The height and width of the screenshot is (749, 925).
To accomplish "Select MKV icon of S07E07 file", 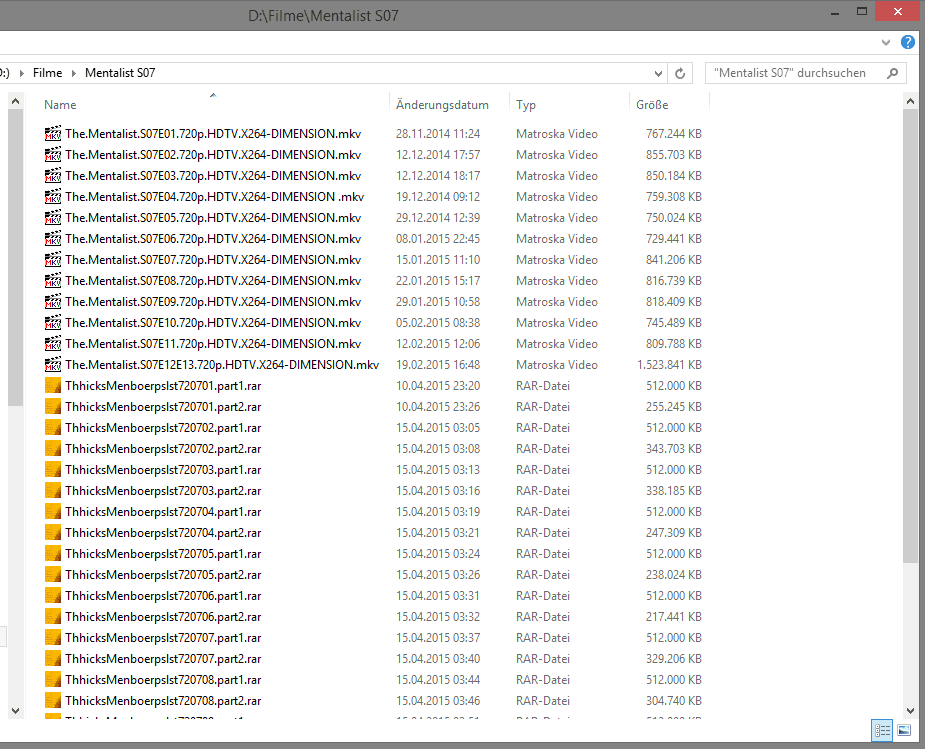I will click(x=53, y=259).
